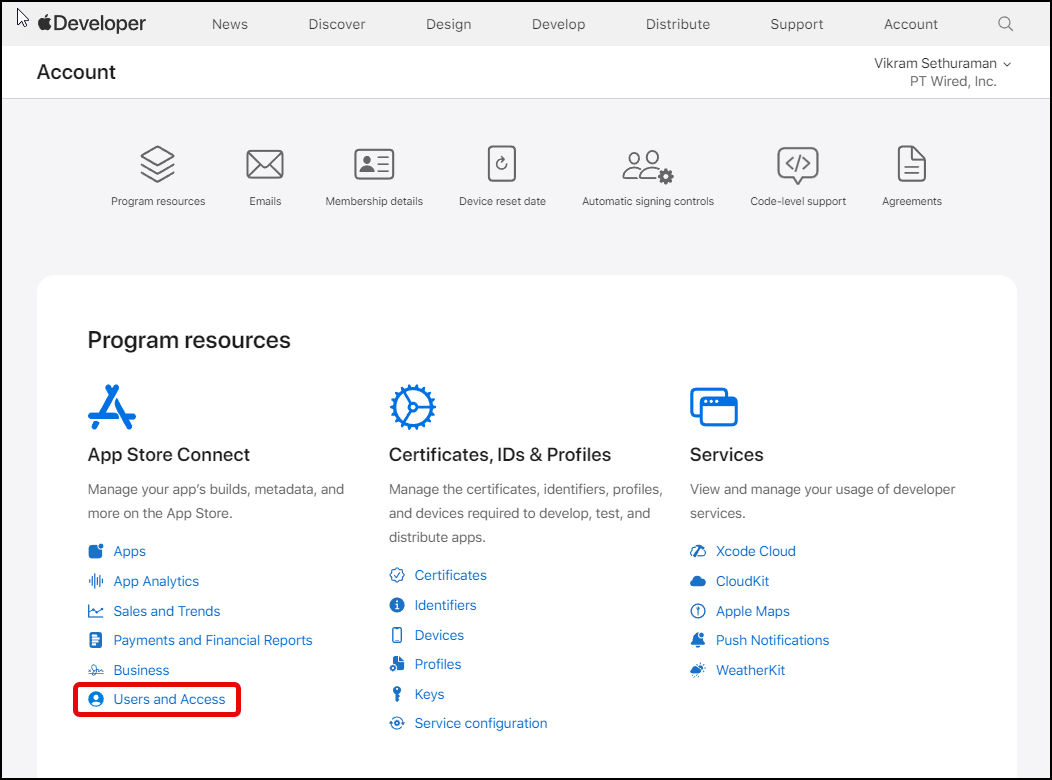Click the Device reset date icon
1052x780 pixels.
pos(502,164)
